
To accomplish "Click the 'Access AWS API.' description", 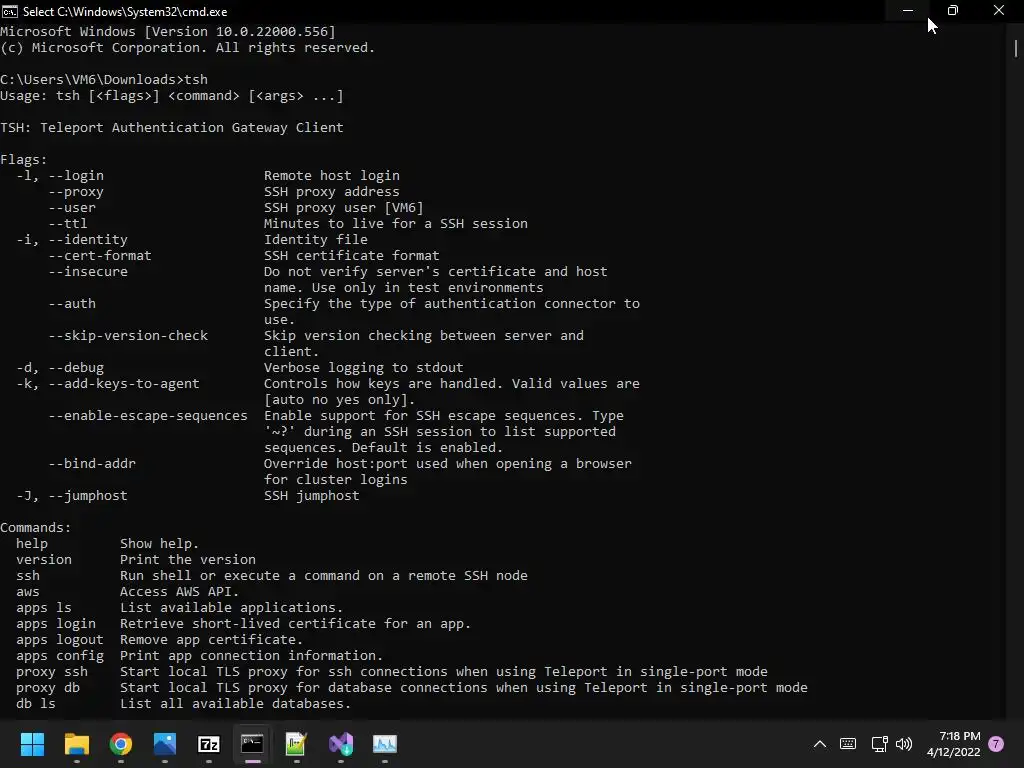I will [x=180, y=592].
